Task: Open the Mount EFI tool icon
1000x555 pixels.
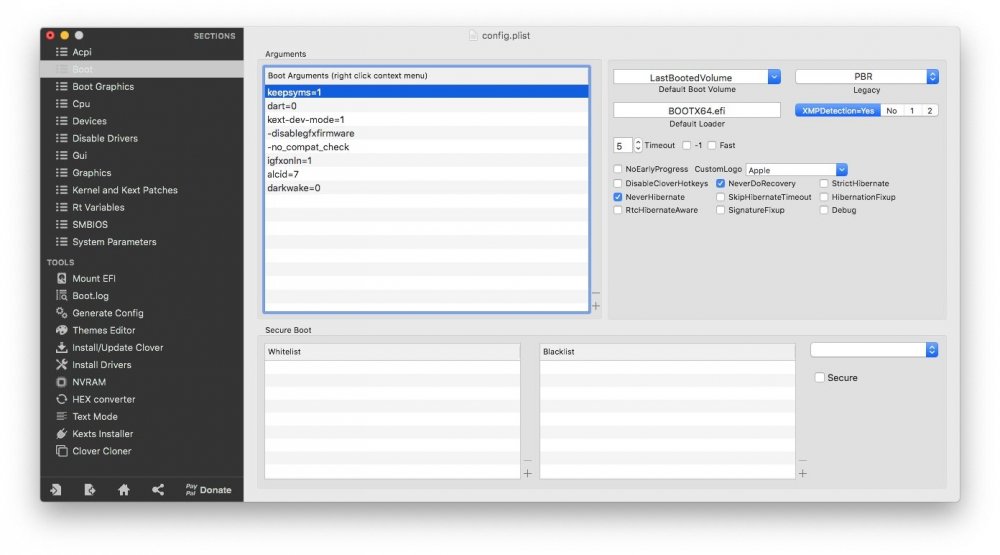Action: [61, 278]
